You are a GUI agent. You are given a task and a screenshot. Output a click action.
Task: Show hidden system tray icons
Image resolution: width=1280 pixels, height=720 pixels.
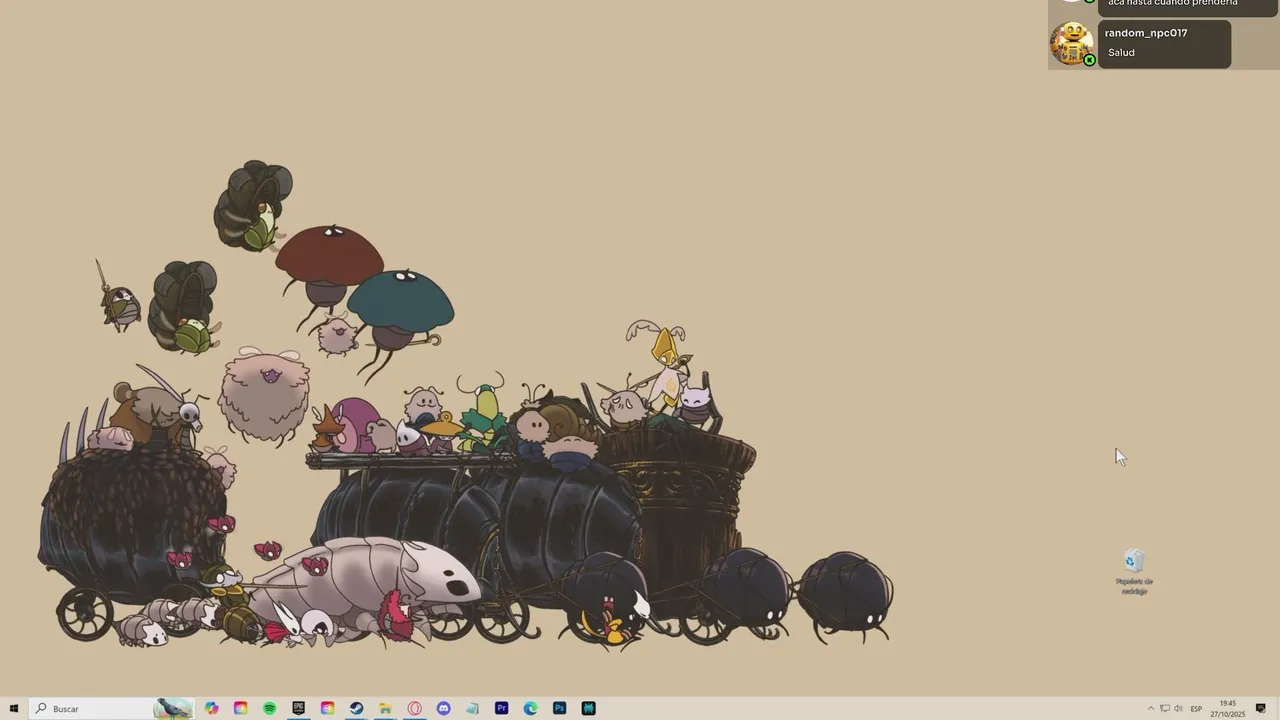coord(1150,708)
